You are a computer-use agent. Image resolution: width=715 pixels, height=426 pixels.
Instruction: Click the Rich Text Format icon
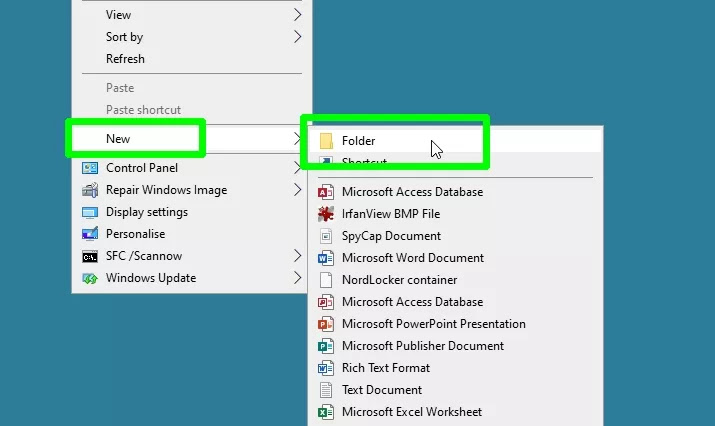tap(326, 368)
